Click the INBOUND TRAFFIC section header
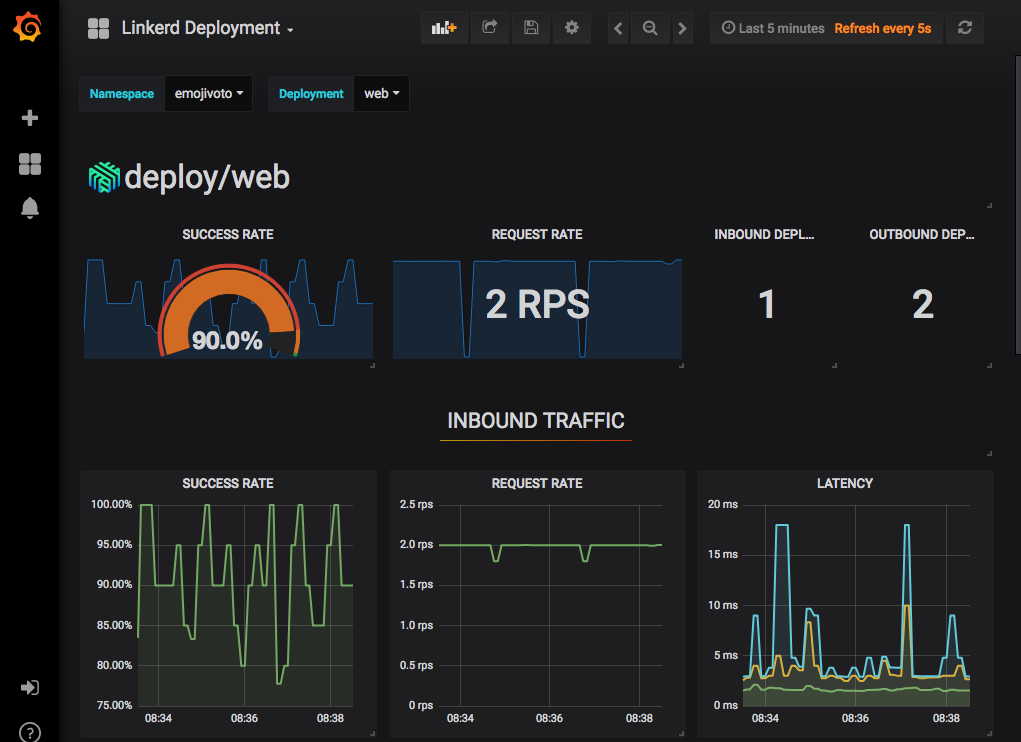Image resolution: width=1021 pixels, height=742 pixels. 535,421
